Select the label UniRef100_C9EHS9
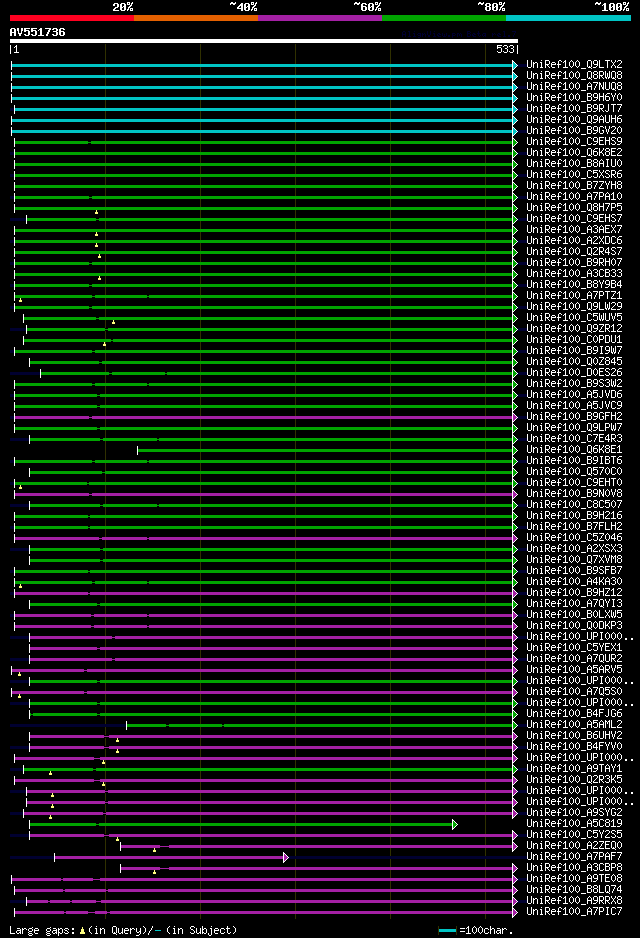Image resolution: width=640 pixels, height=938 pixels. pos(574,142)
